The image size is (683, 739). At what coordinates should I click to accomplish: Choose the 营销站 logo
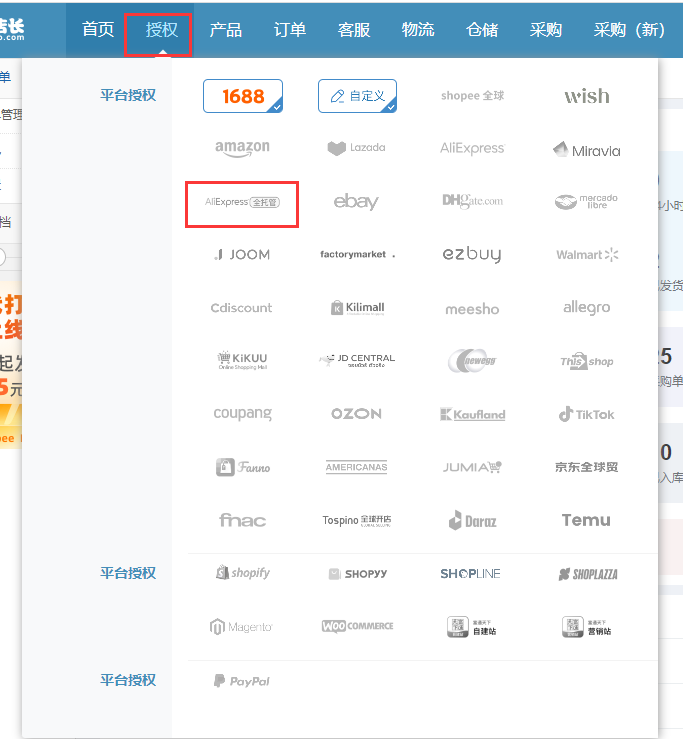pyautogui.click(x=586, y=627)
